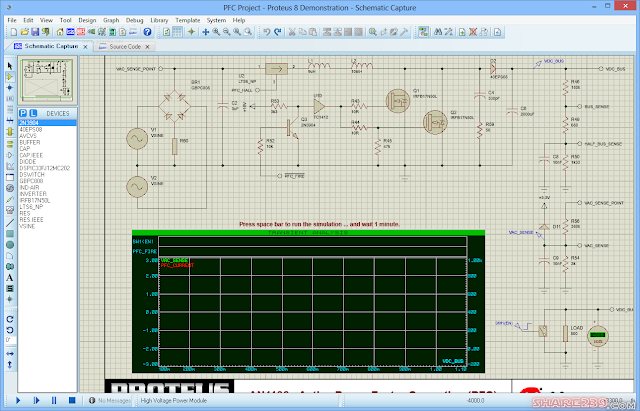Click the schematic overview thumbnail
Viewport: 640px width, 411px height.
click(x=48, y=81)
